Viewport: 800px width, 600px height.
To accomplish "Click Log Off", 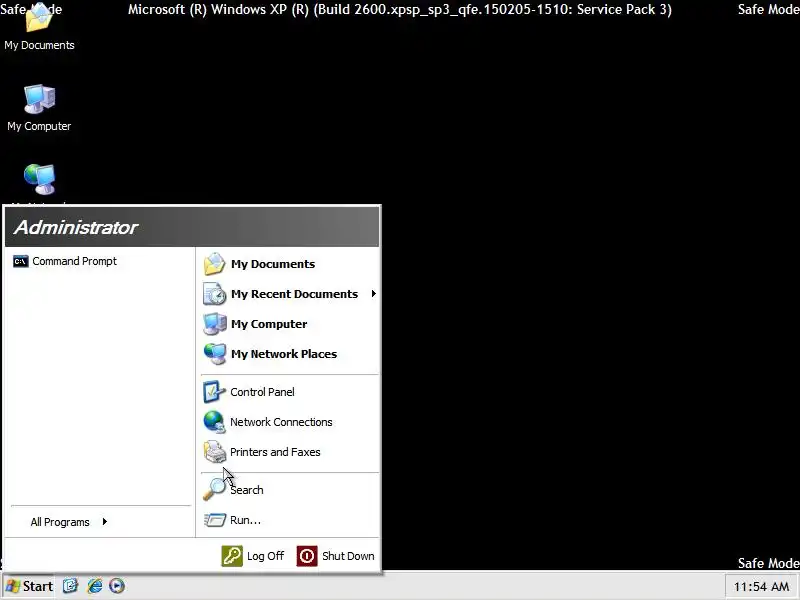I will (253, 556).
